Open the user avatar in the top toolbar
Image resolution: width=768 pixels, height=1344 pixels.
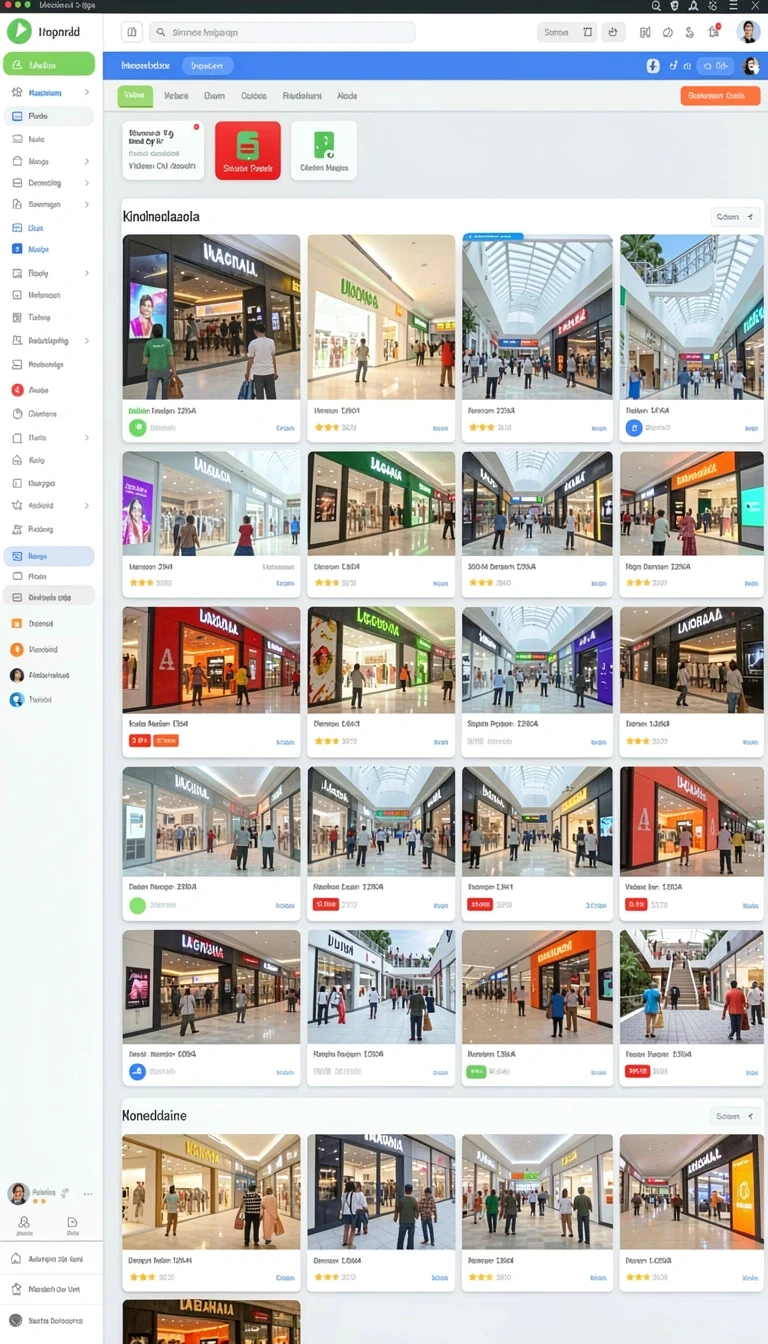(x=748, y=32)
